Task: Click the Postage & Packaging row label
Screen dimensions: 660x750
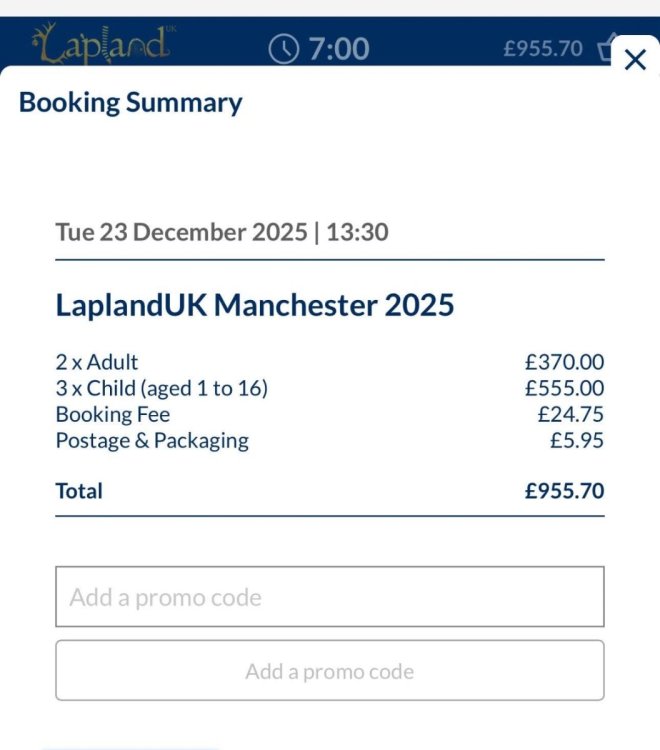Action: tap(152, 441)
